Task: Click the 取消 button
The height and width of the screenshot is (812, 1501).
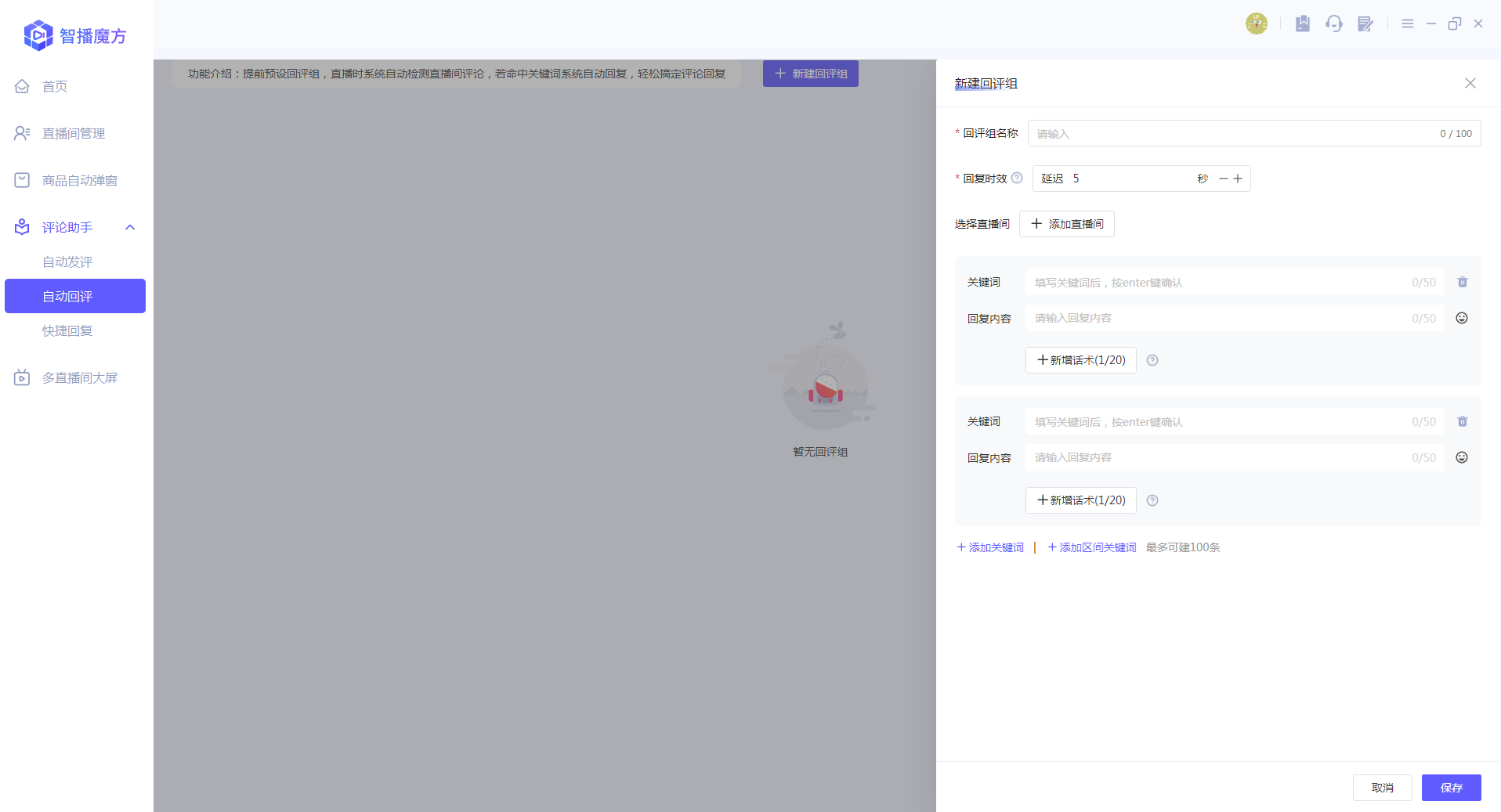Action: coord(1383,788)
